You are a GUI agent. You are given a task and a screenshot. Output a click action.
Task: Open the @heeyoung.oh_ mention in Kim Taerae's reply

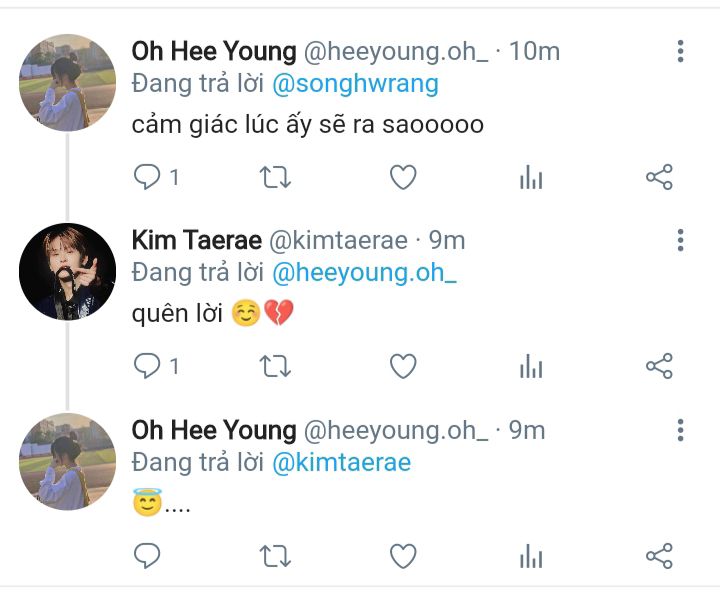click(x=364, y=272)
